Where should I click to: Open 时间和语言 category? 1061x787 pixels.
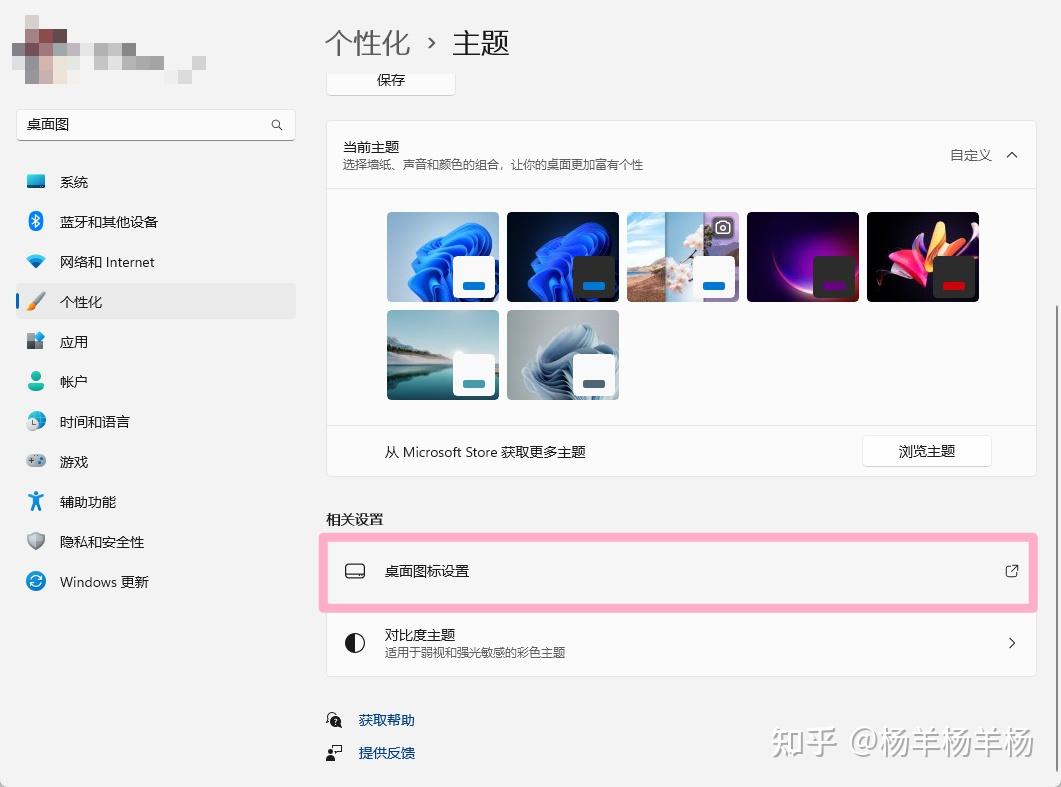156,421
